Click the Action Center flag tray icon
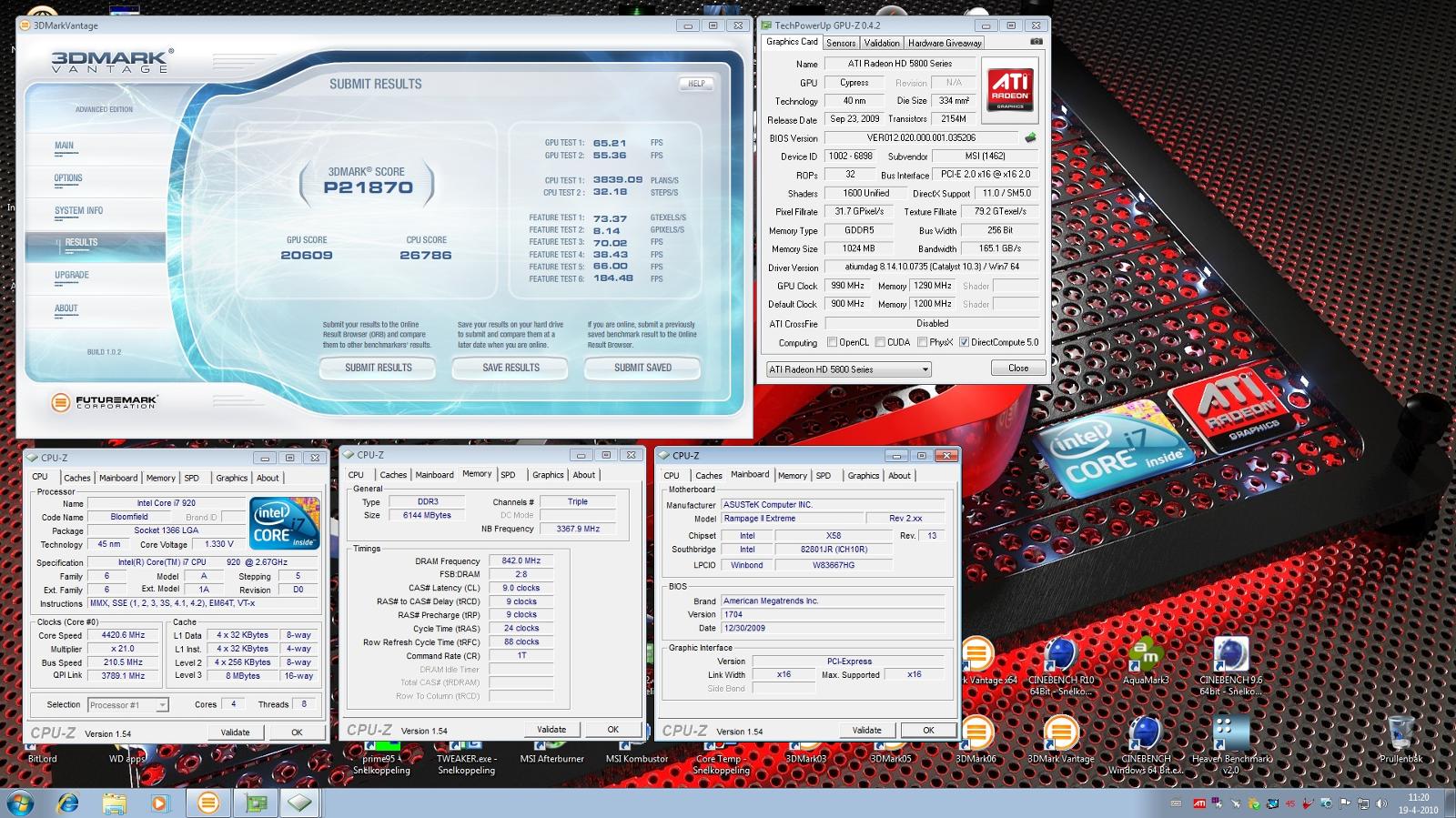Image resolution: width=1456 pixels, height=818 pixels. (x=1345, y=803)
